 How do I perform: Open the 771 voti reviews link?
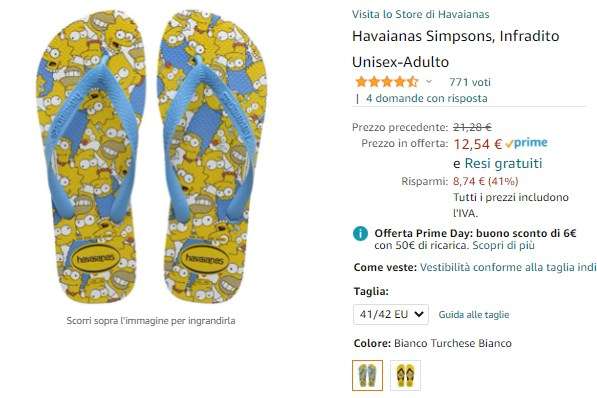coord(470,82)
